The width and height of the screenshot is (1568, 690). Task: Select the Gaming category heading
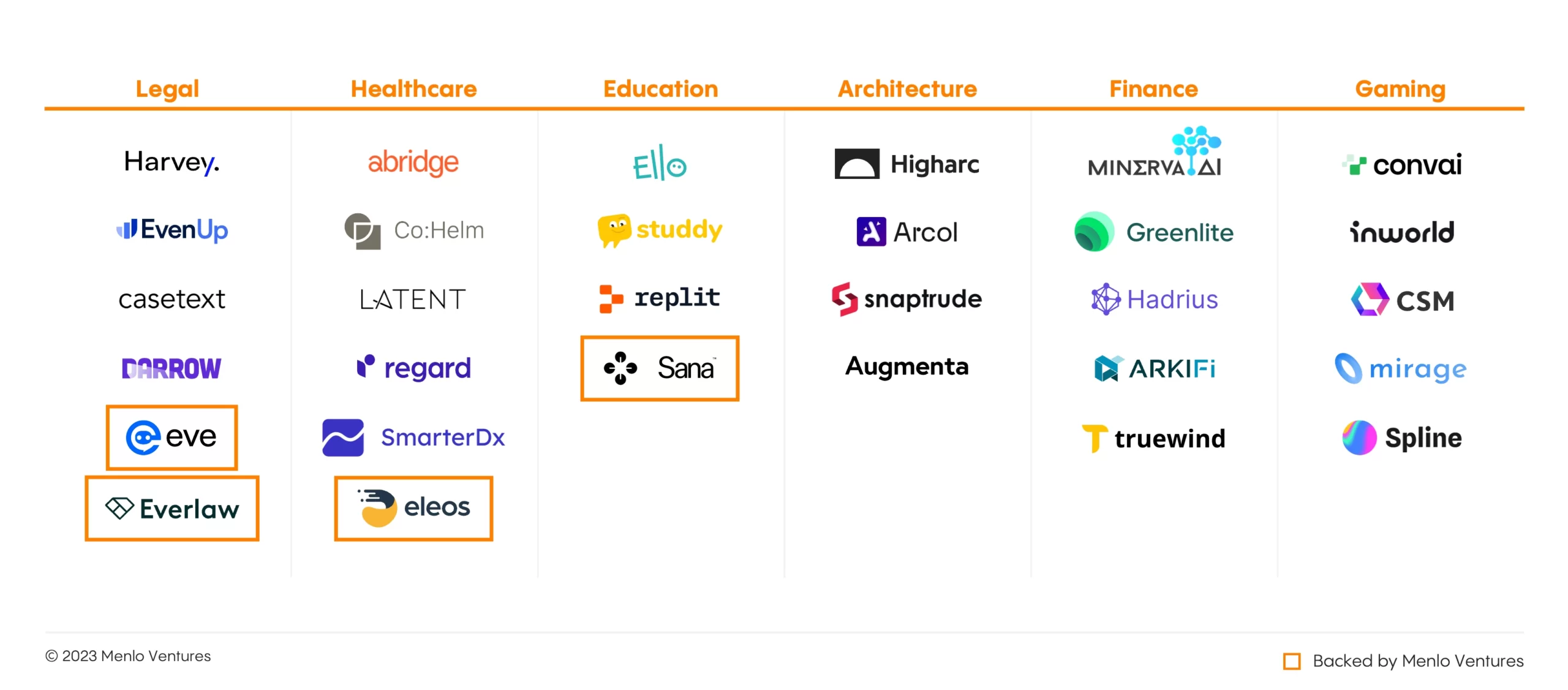coord(1400,89)
